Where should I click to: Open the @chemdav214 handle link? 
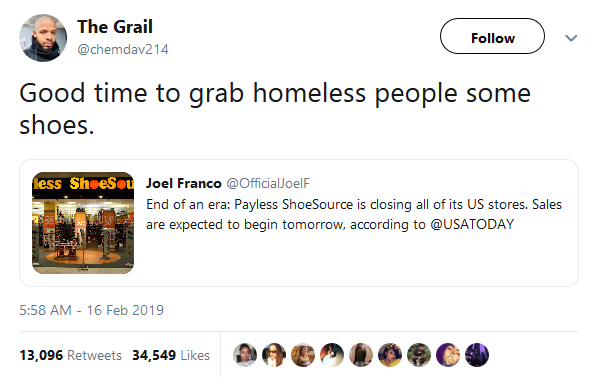[x=123, y=49]
